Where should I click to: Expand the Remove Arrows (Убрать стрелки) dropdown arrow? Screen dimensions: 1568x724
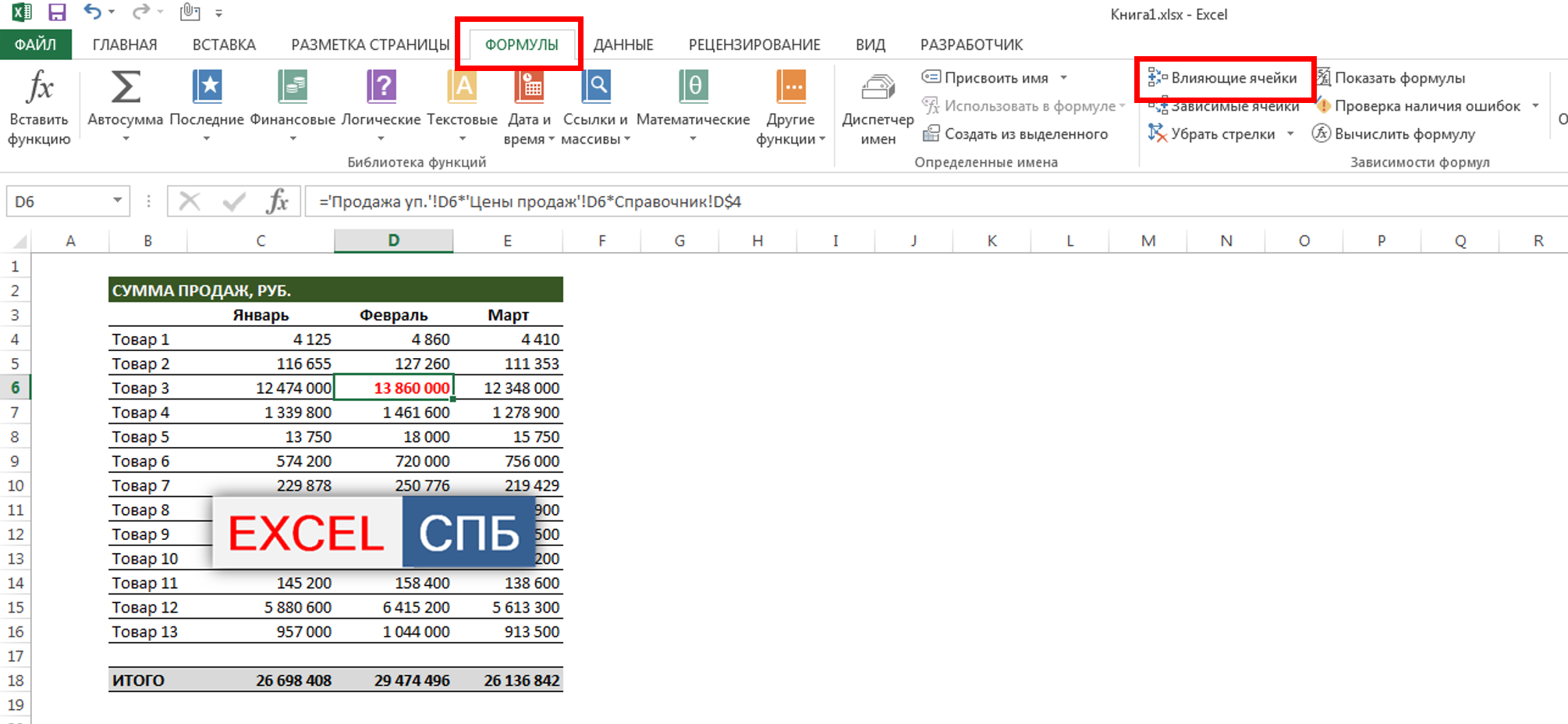click(1290, 134)
